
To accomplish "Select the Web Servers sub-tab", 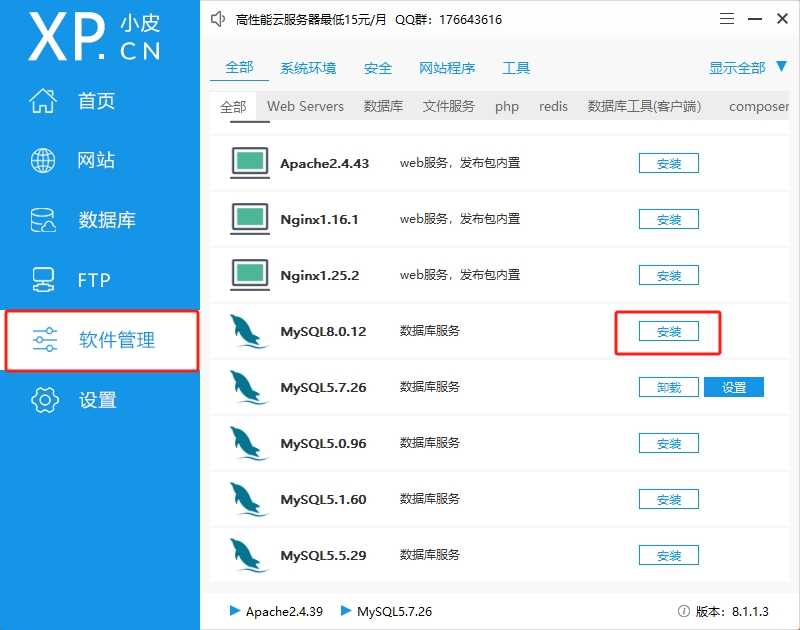I will pos(305,107).
